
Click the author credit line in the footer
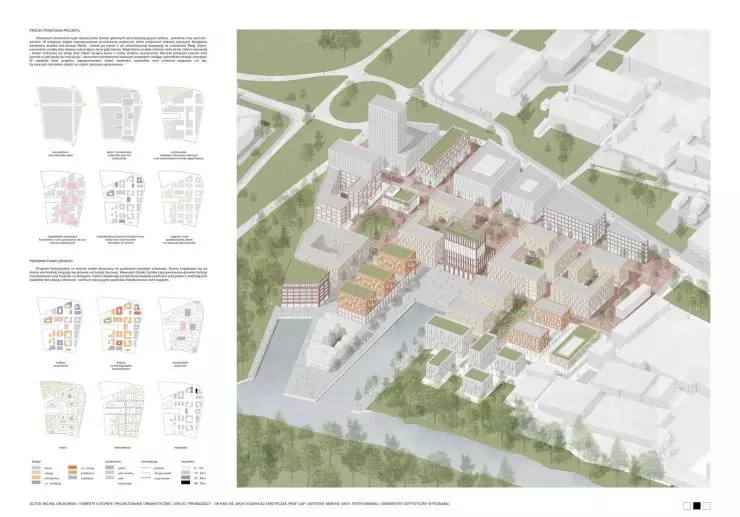(239, 504)
